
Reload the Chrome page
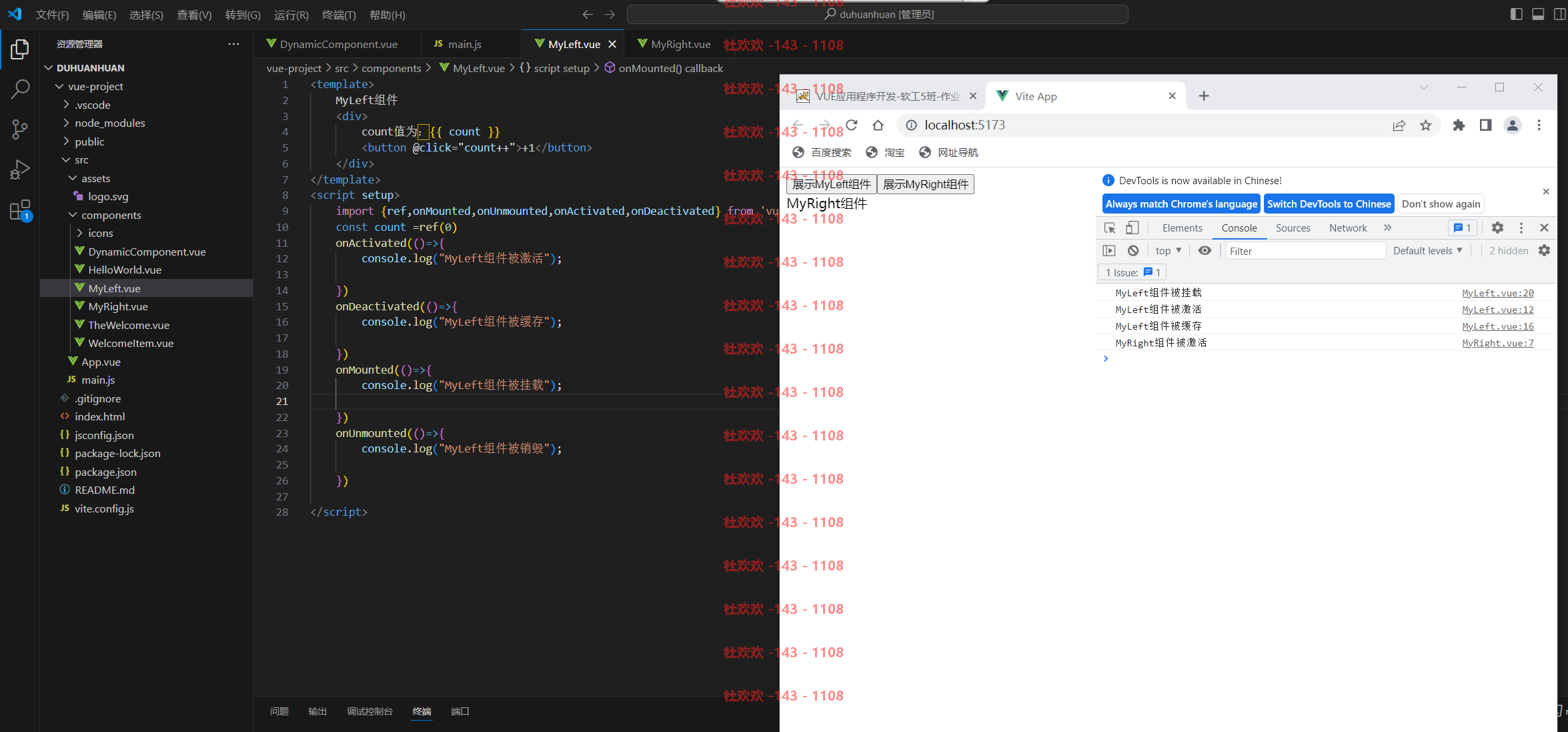tap(852, 125)
